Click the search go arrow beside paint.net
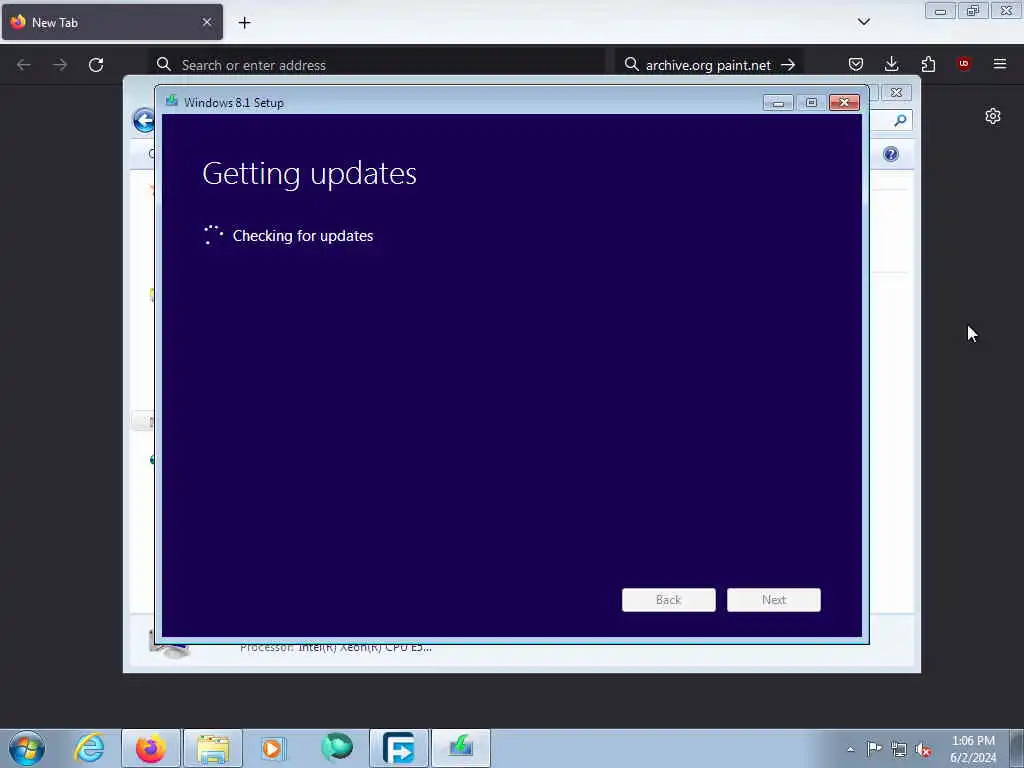 tap(788, 65)
